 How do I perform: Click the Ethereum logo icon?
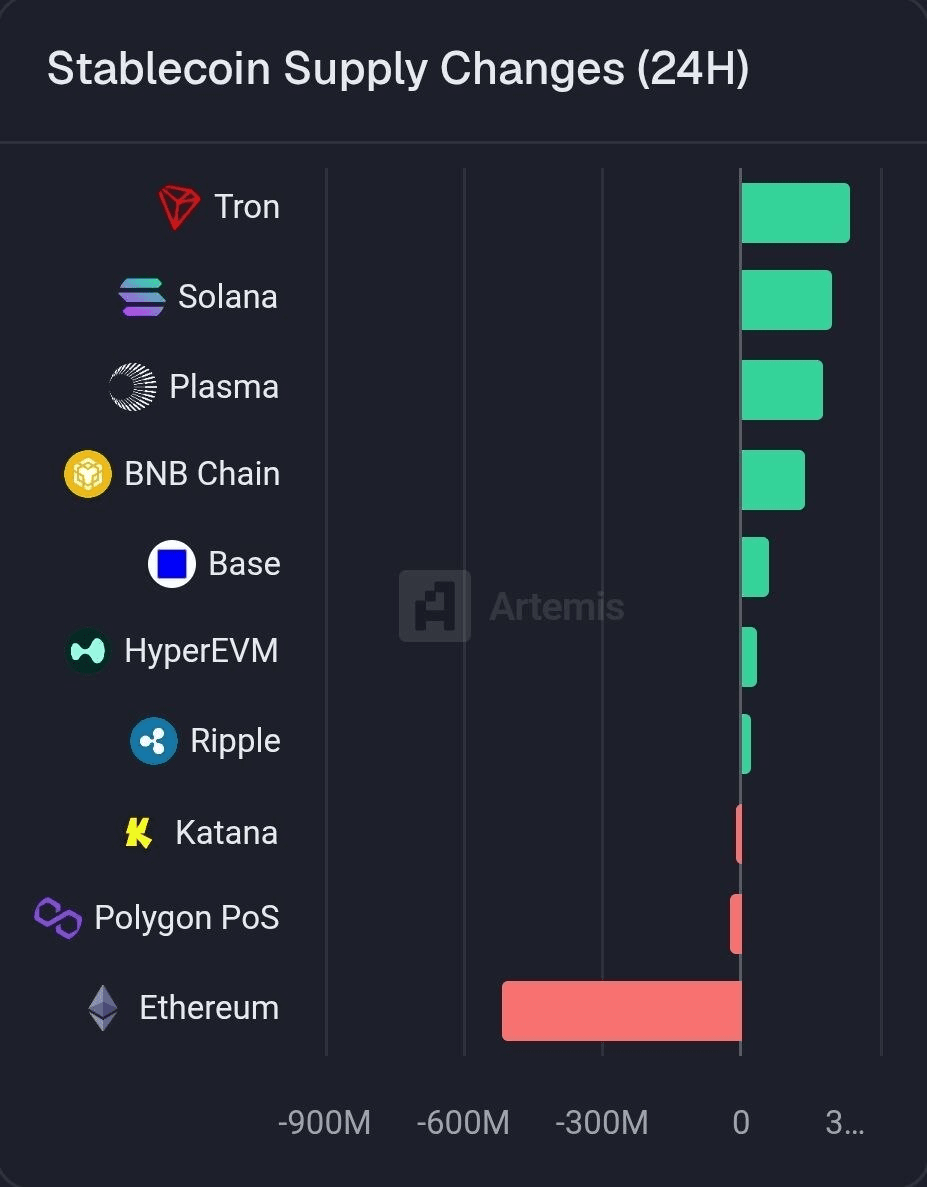[103, 1008]
